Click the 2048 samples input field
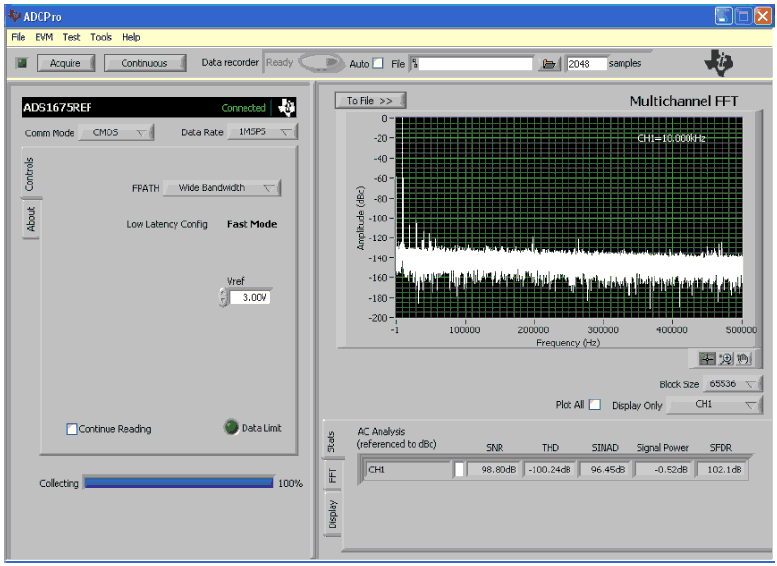777x566 pixels. [586, 63]
